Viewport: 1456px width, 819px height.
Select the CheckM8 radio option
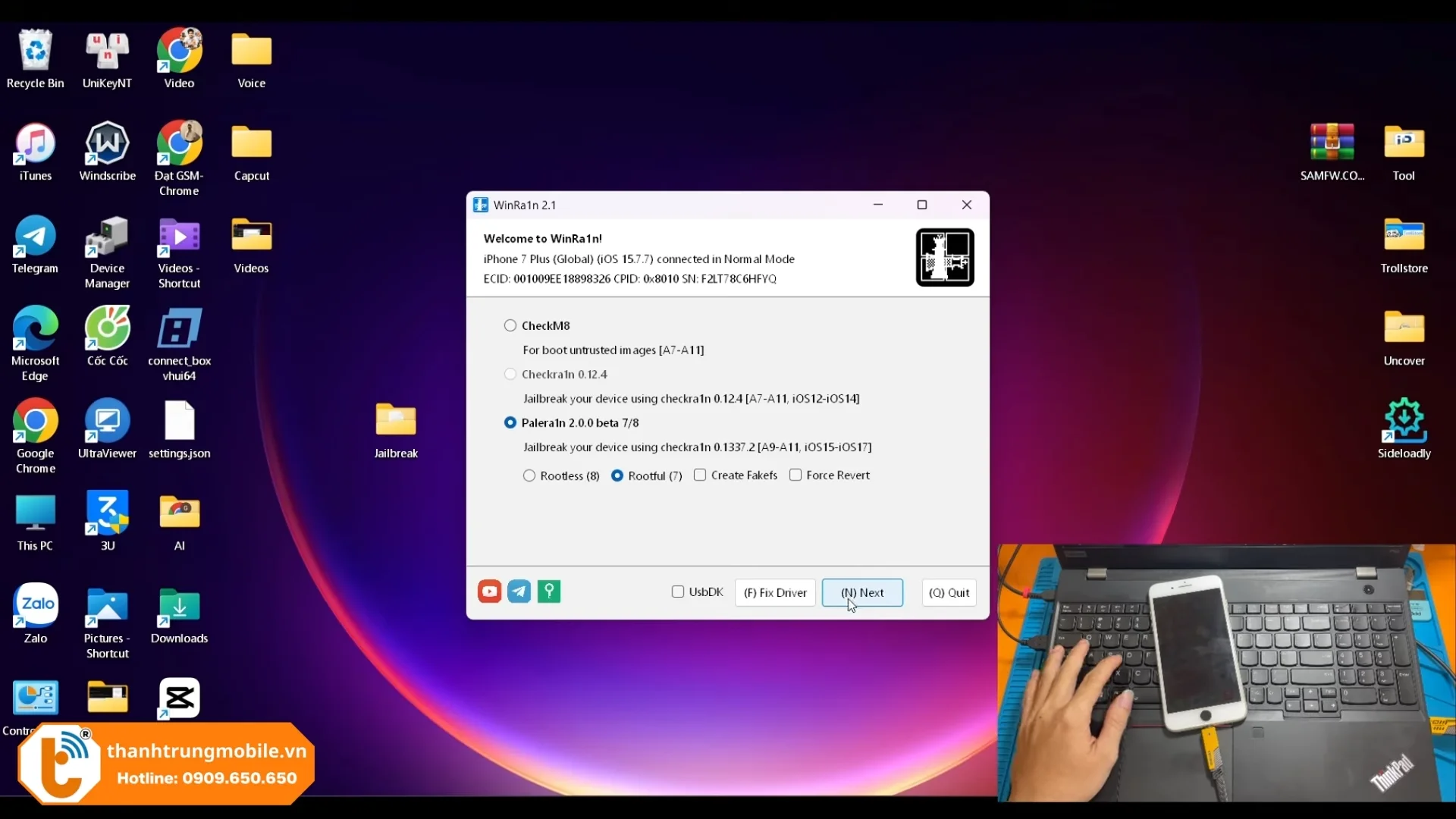click(510, 325)
